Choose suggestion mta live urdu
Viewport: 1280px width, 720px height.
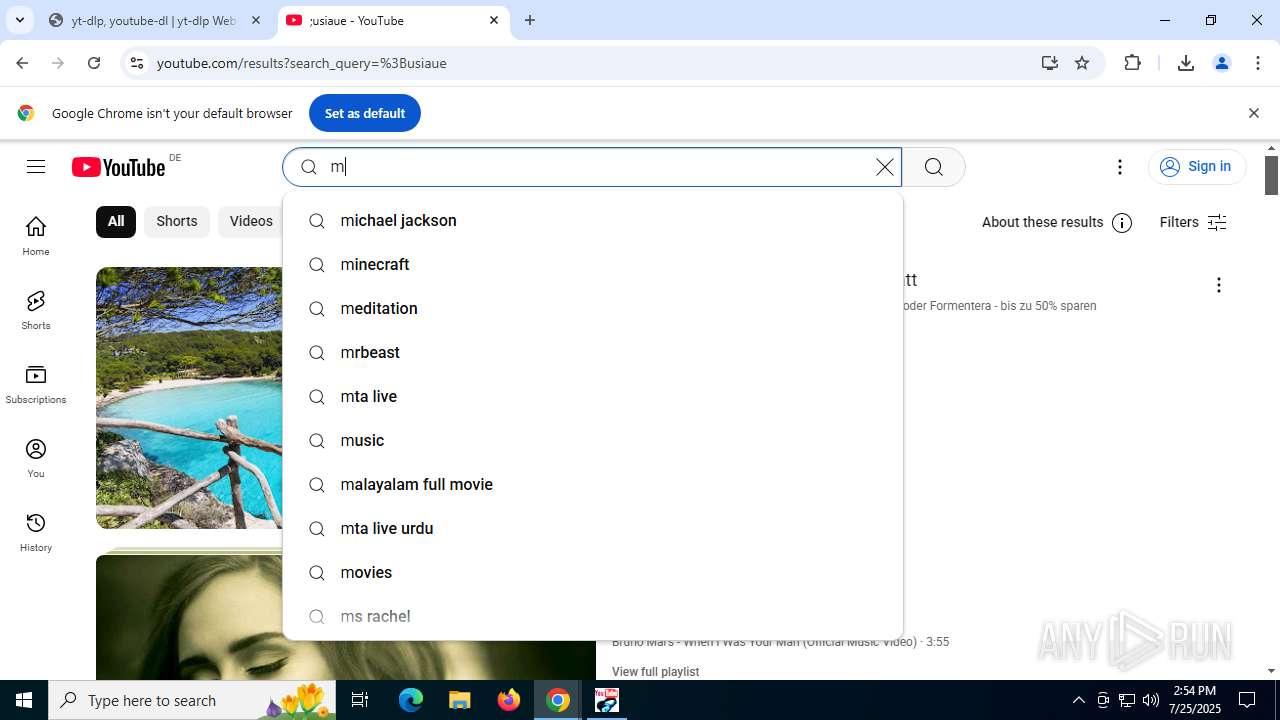click(x=593, y=528)
